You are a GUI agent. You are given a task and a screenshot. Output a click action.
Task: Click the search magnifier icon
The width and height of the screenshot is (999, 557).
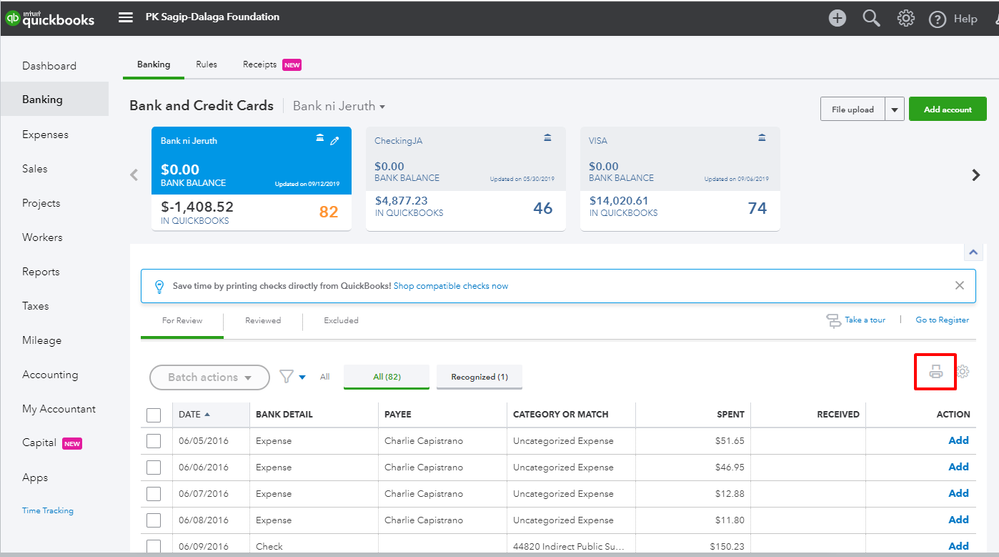click(871, 18)
